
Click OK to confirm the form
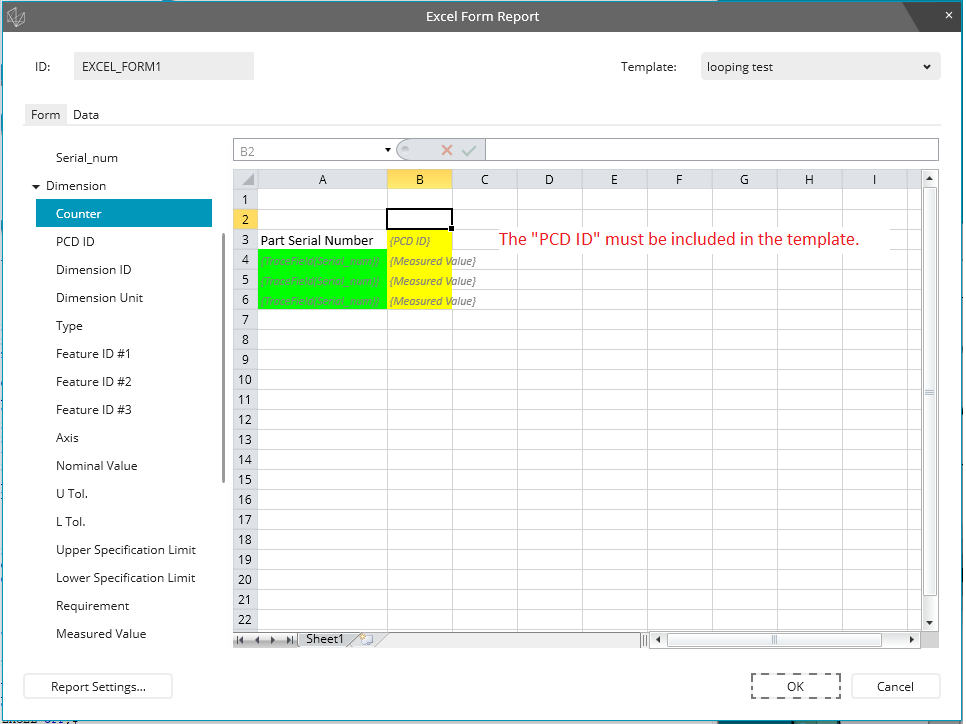coord(795,686)
